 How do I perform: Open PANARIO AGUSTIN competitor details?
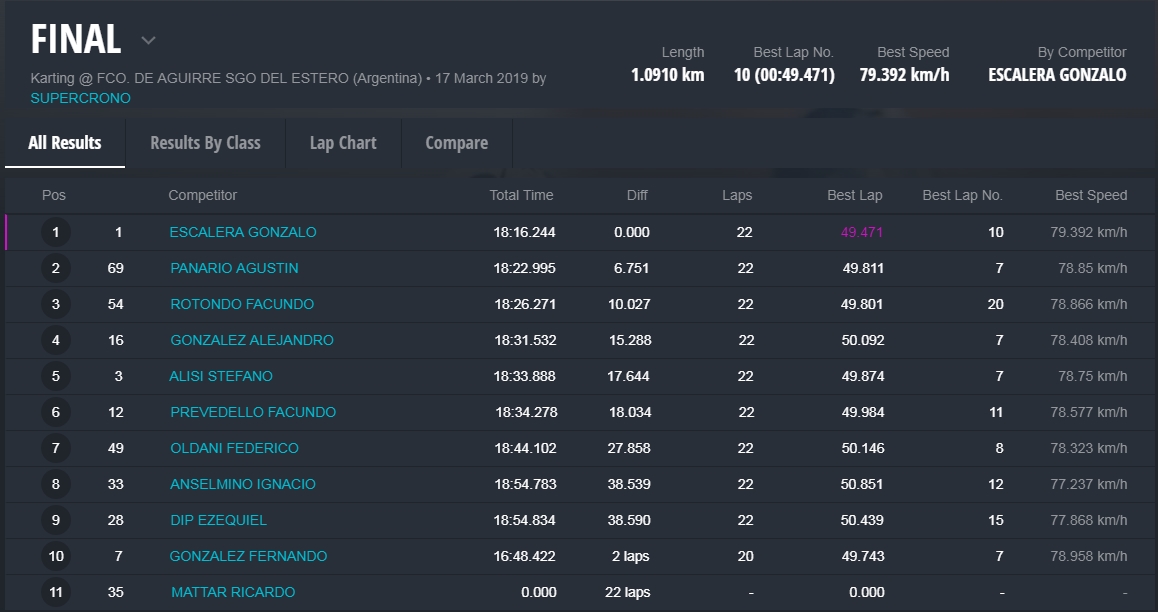(x=234, y=268)
